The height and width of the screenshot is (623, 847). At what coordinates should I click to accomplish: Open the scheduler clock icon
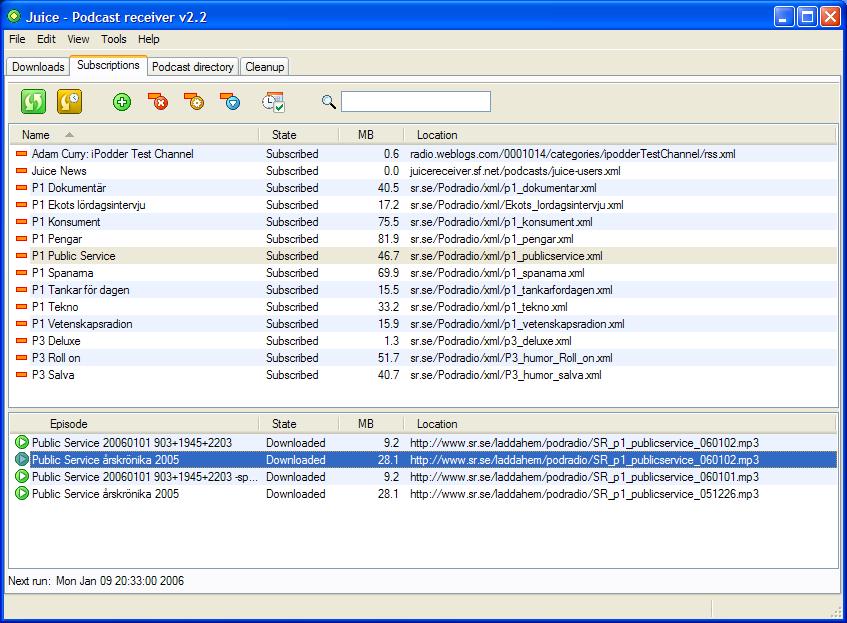[273, 102]
